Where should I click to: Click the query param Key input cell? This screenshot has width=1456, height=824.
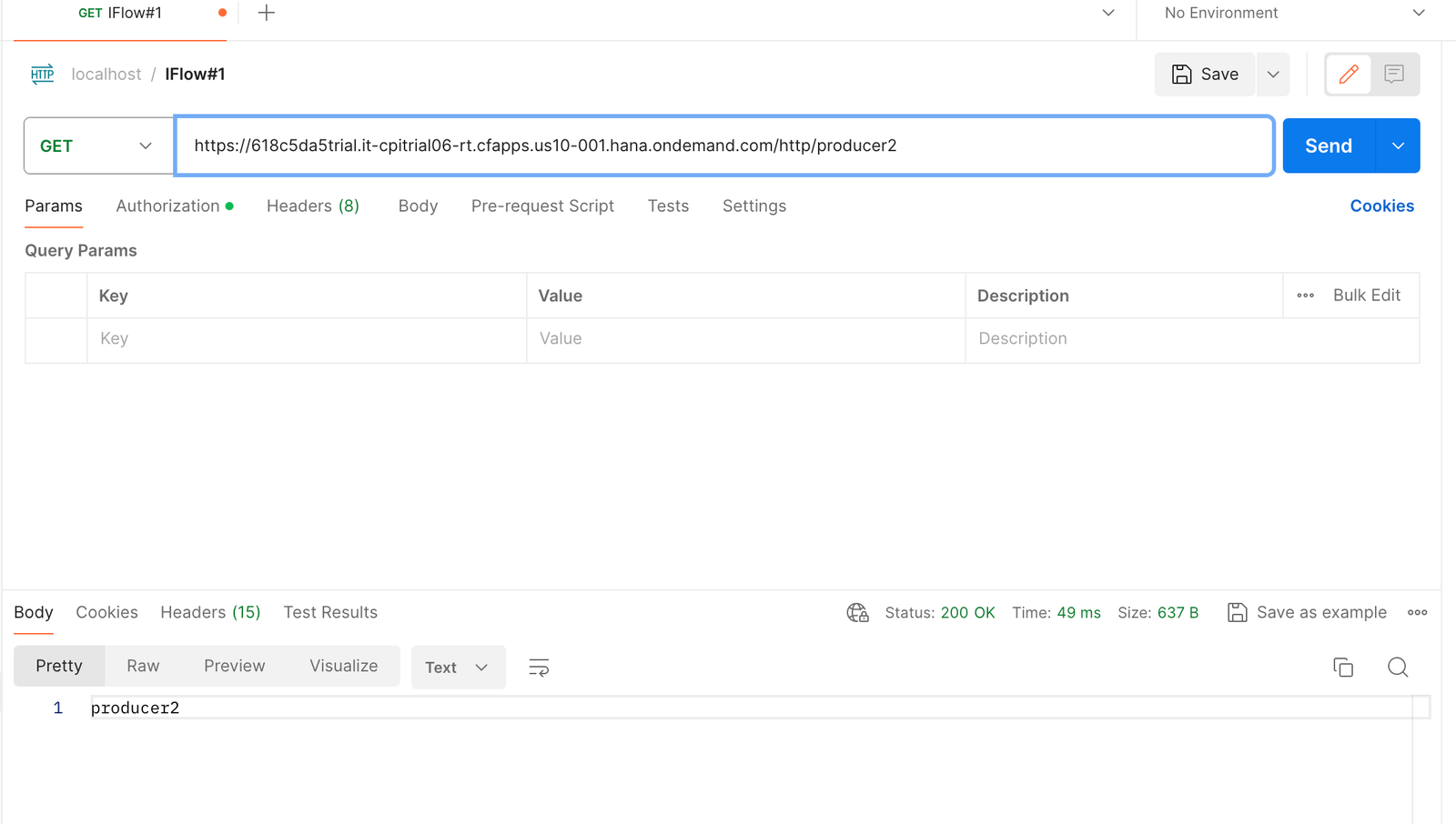(x=307, y=339)
